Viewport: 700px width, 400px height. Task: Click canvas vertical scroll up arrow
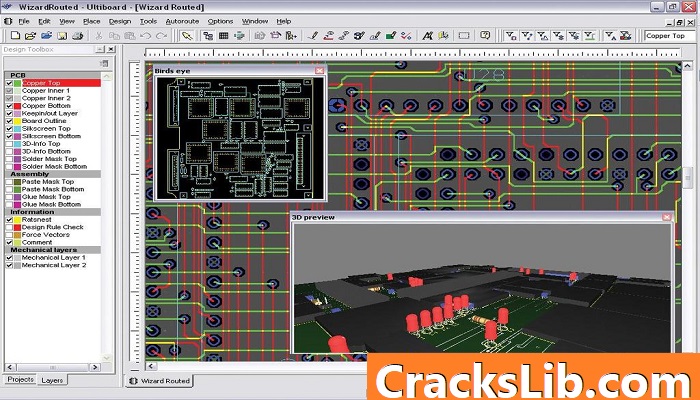[x=687, y=66]
